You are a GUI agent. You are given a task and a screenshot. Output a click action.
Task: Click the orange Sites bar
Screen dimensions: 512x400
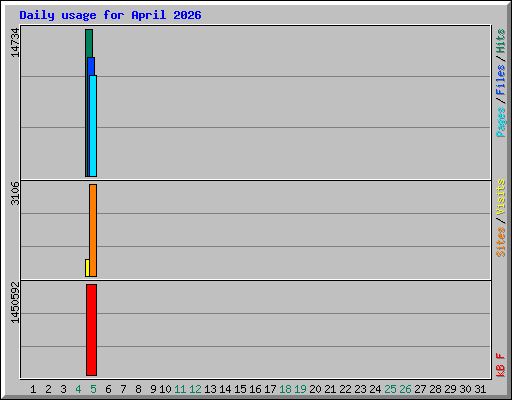pos(93,230)
